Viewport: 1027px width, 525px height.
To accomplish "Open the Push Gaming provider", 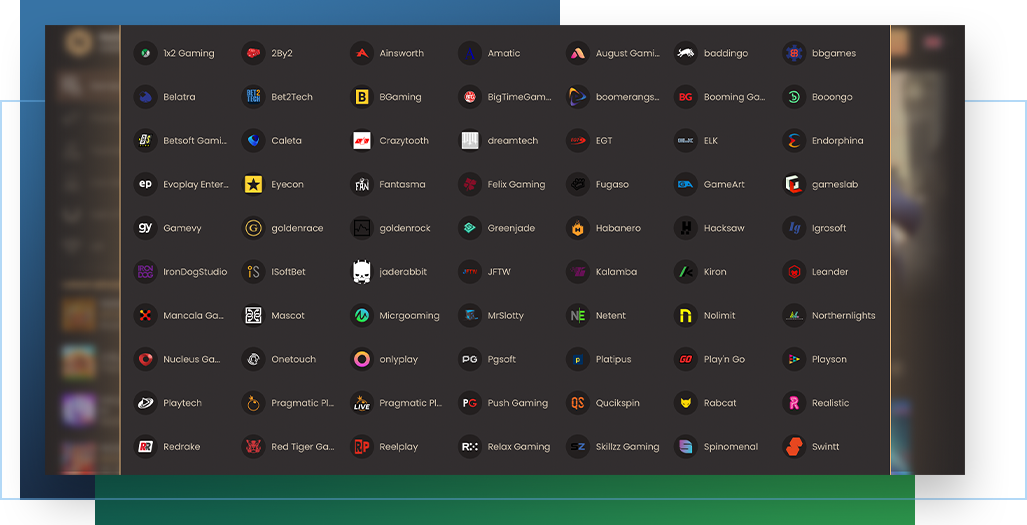I will click(x=504, y=403).
